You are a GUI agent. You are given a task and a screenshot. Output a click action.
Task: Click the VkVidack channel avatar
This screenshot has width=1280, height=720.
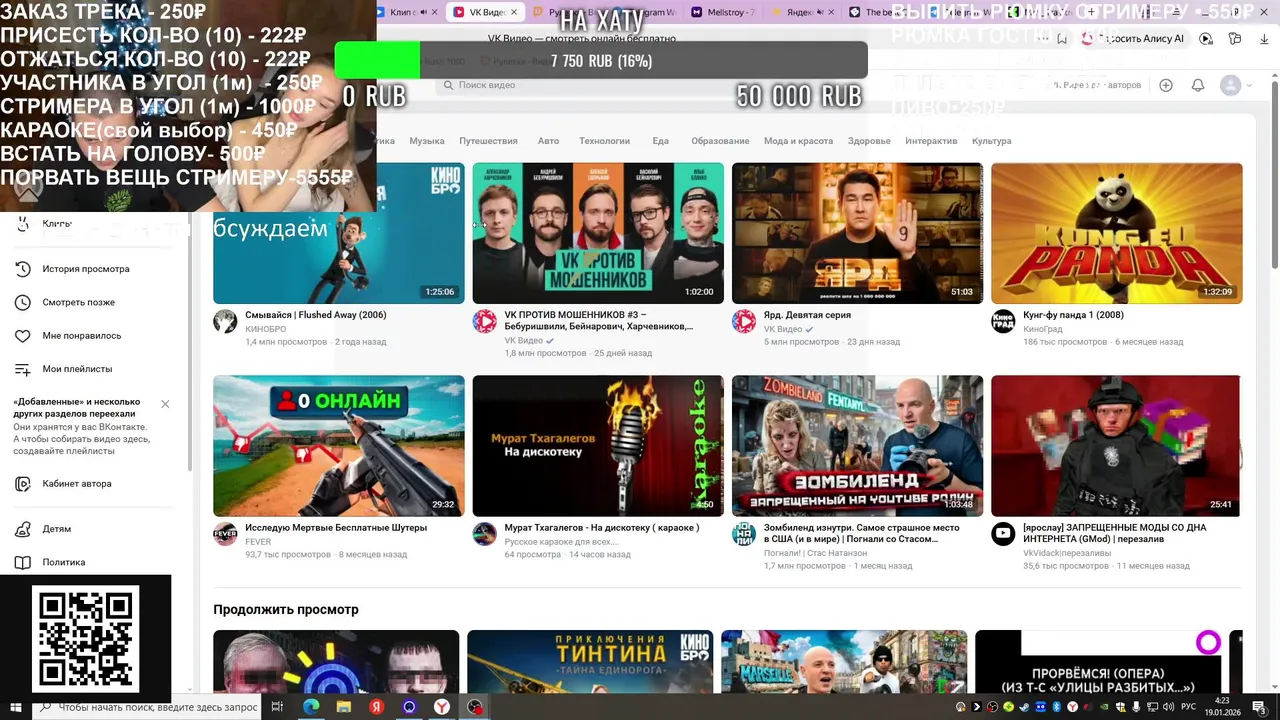(x=1003, y=534)
